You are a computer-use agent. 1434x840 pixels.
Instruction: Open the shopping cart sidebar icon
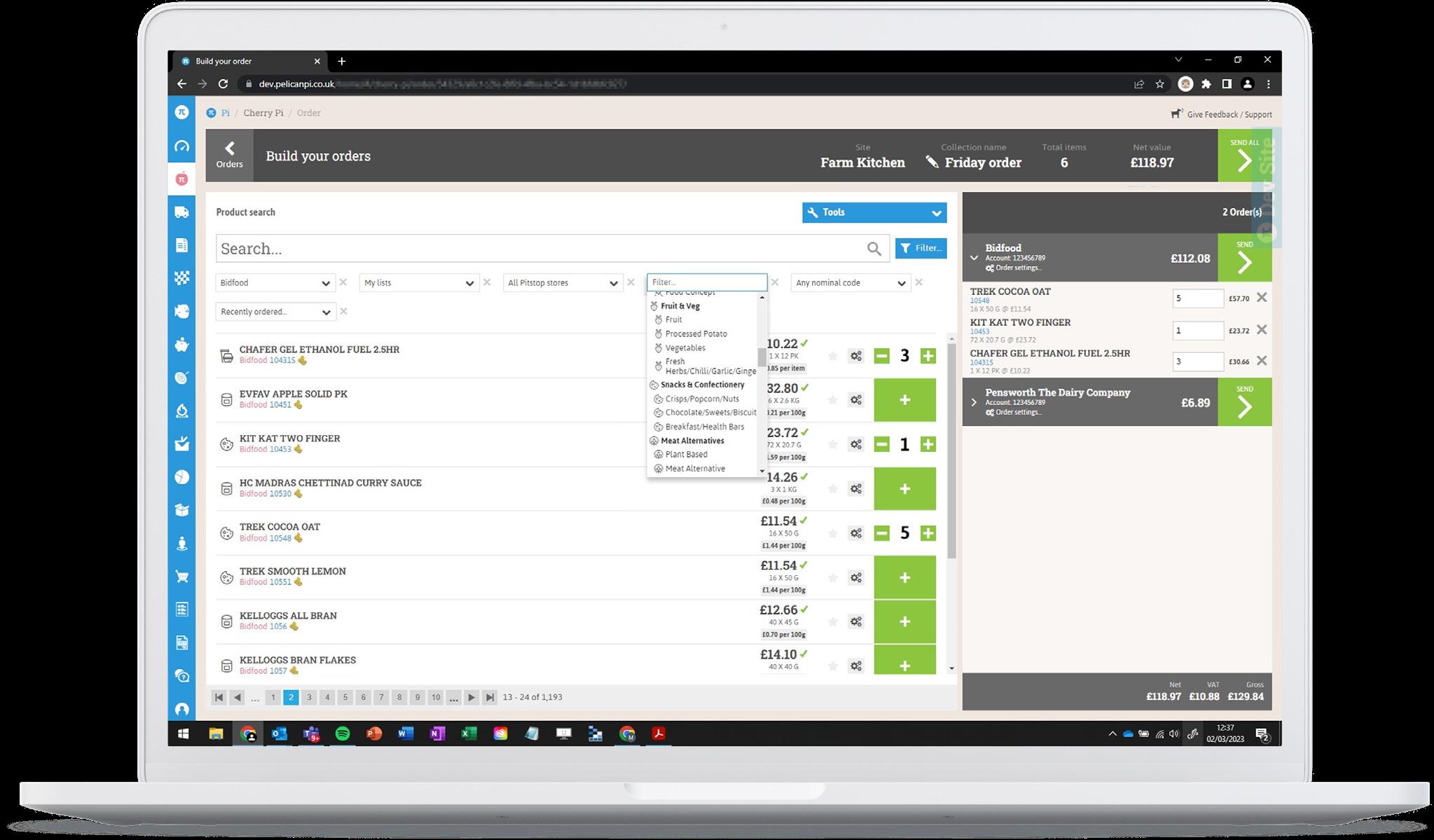181,577
